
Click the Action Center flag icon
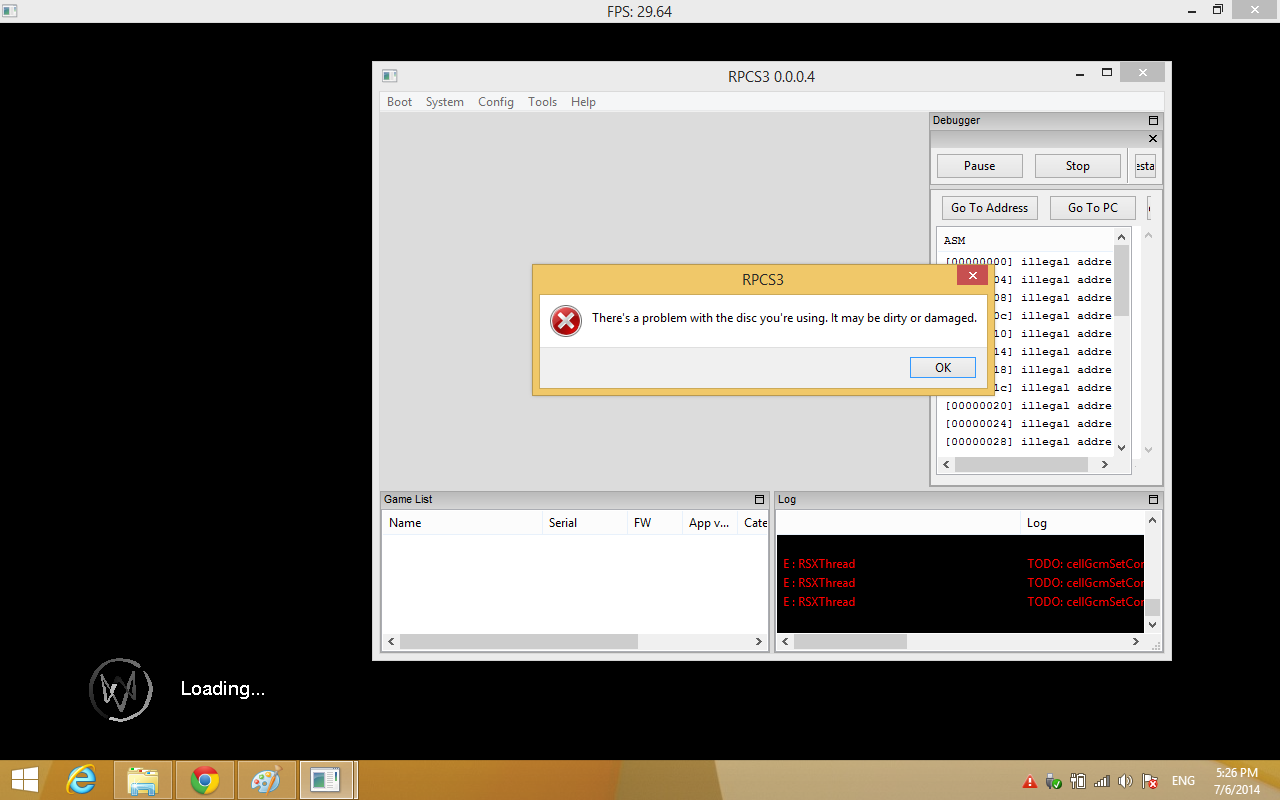[x=1150, y=781]
